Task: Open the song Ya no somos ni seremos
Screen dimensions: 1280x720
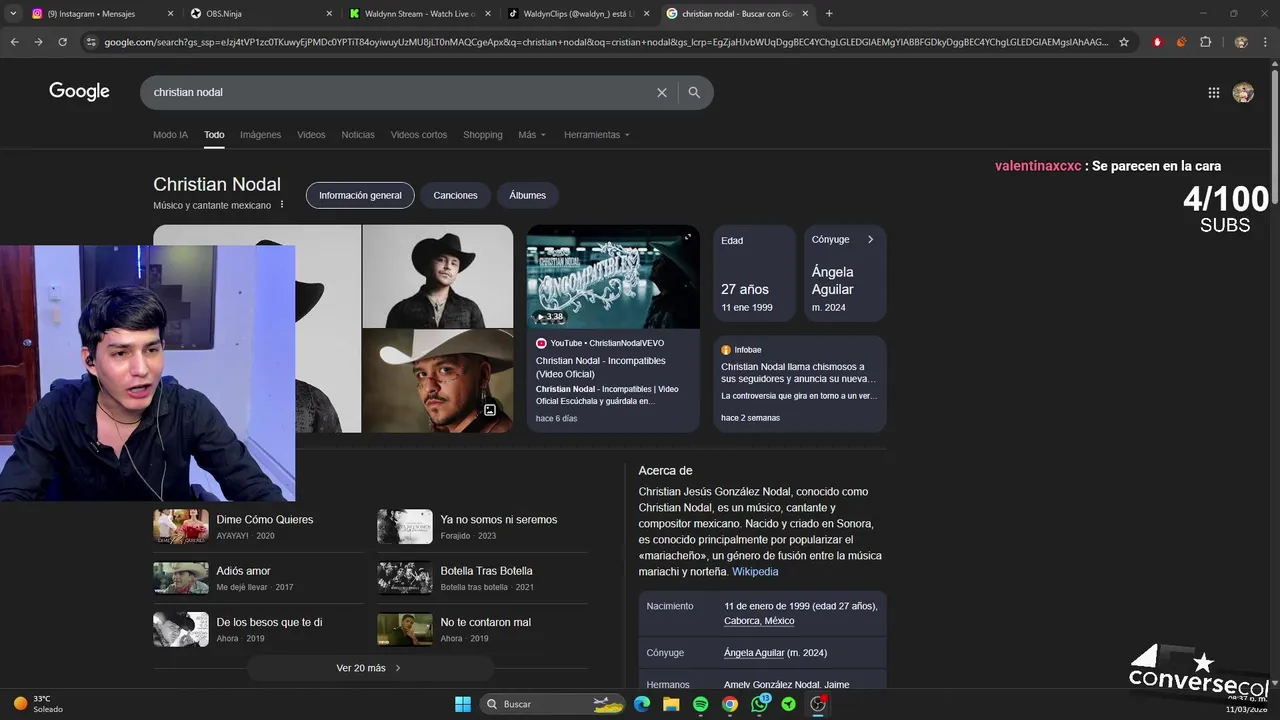Action: pyautogui.click(x=498, y=520)
